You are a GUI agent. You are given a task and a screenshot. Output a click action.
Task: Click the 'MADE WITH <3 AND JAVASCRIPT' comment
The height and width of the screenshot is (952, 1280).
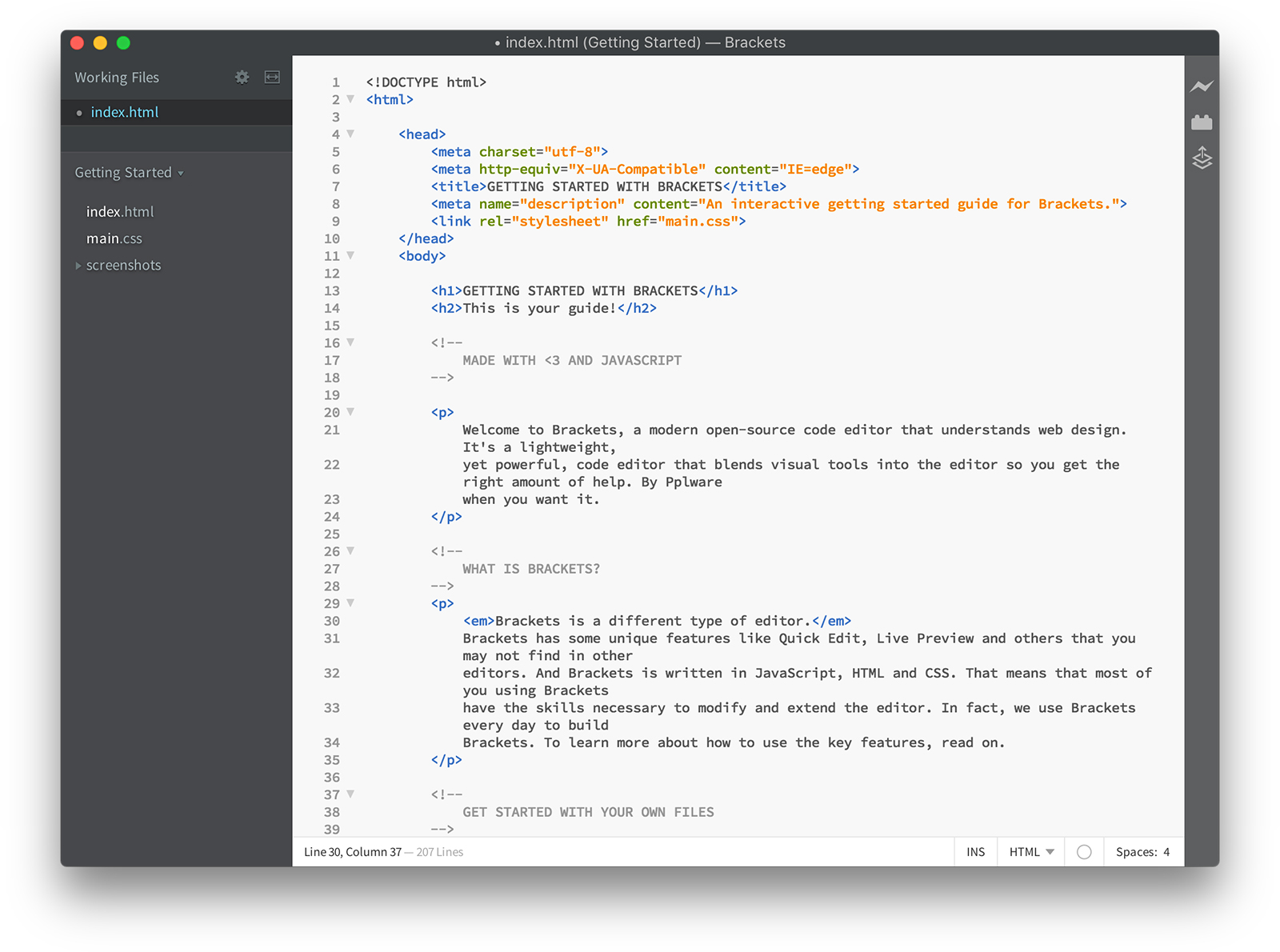pyautogui.click(x=572, y=361)
